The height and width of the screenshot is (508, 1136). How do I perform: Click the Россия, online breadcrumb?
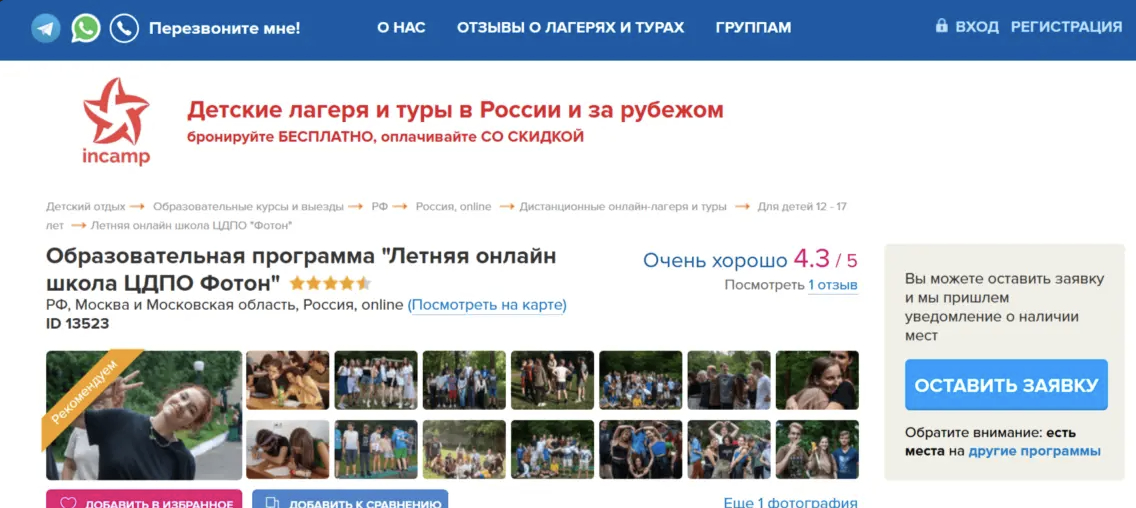point(454,207)
